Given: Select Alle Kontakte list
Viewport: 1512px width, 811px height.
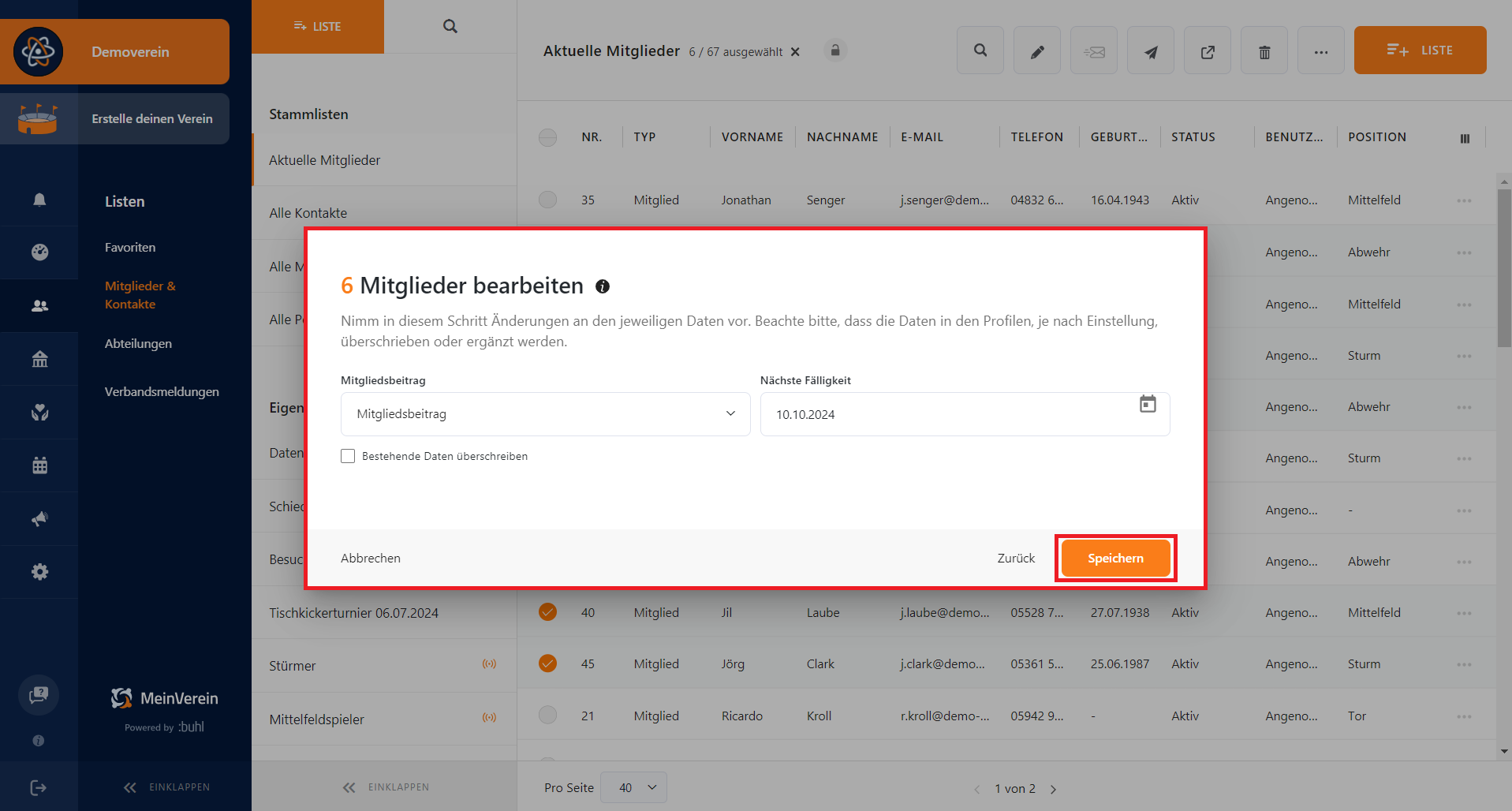Looking at the screenshot, I should (384, 213).
